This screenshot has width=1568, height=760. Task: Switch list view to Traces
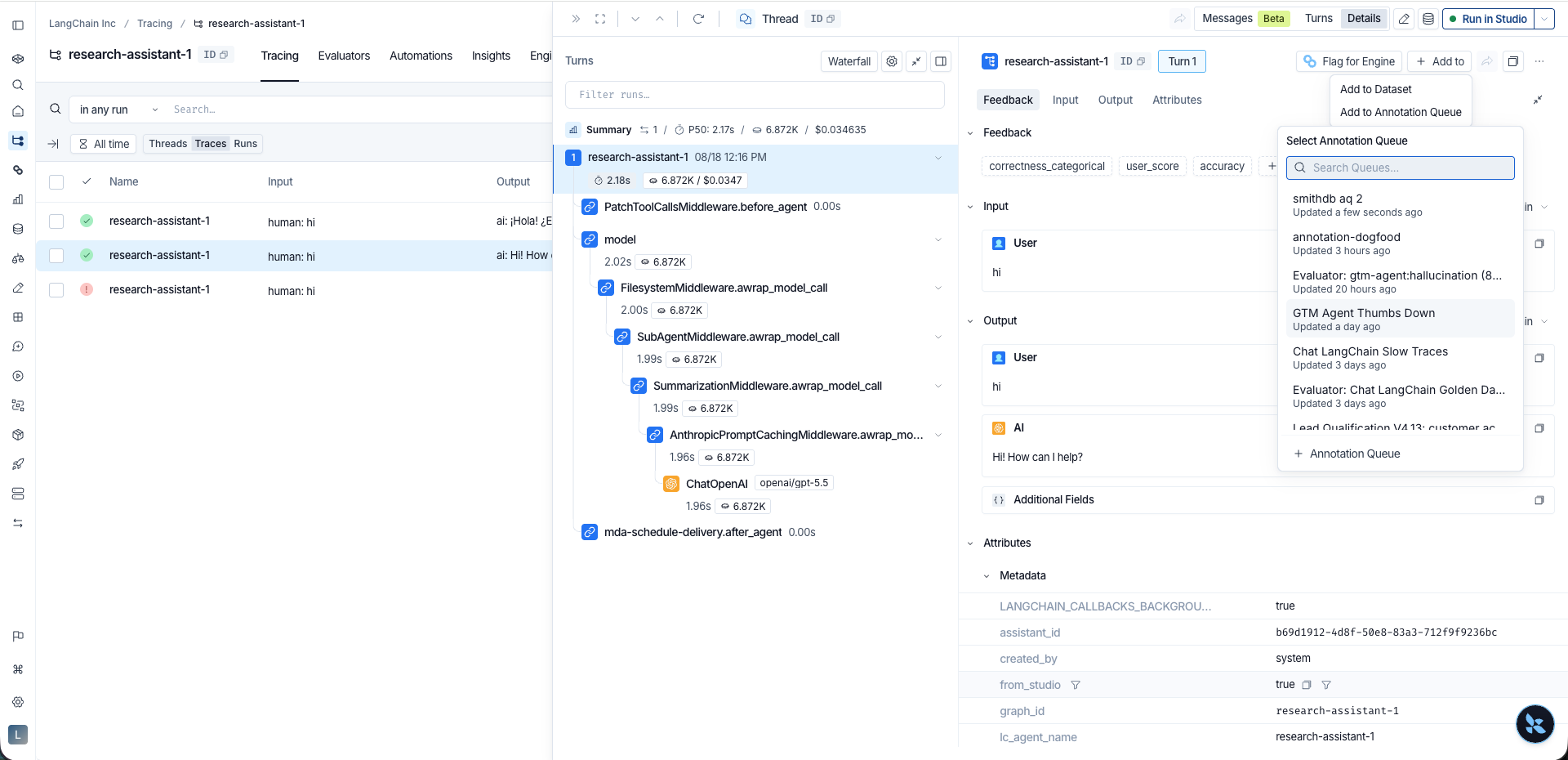pos(211,144)
